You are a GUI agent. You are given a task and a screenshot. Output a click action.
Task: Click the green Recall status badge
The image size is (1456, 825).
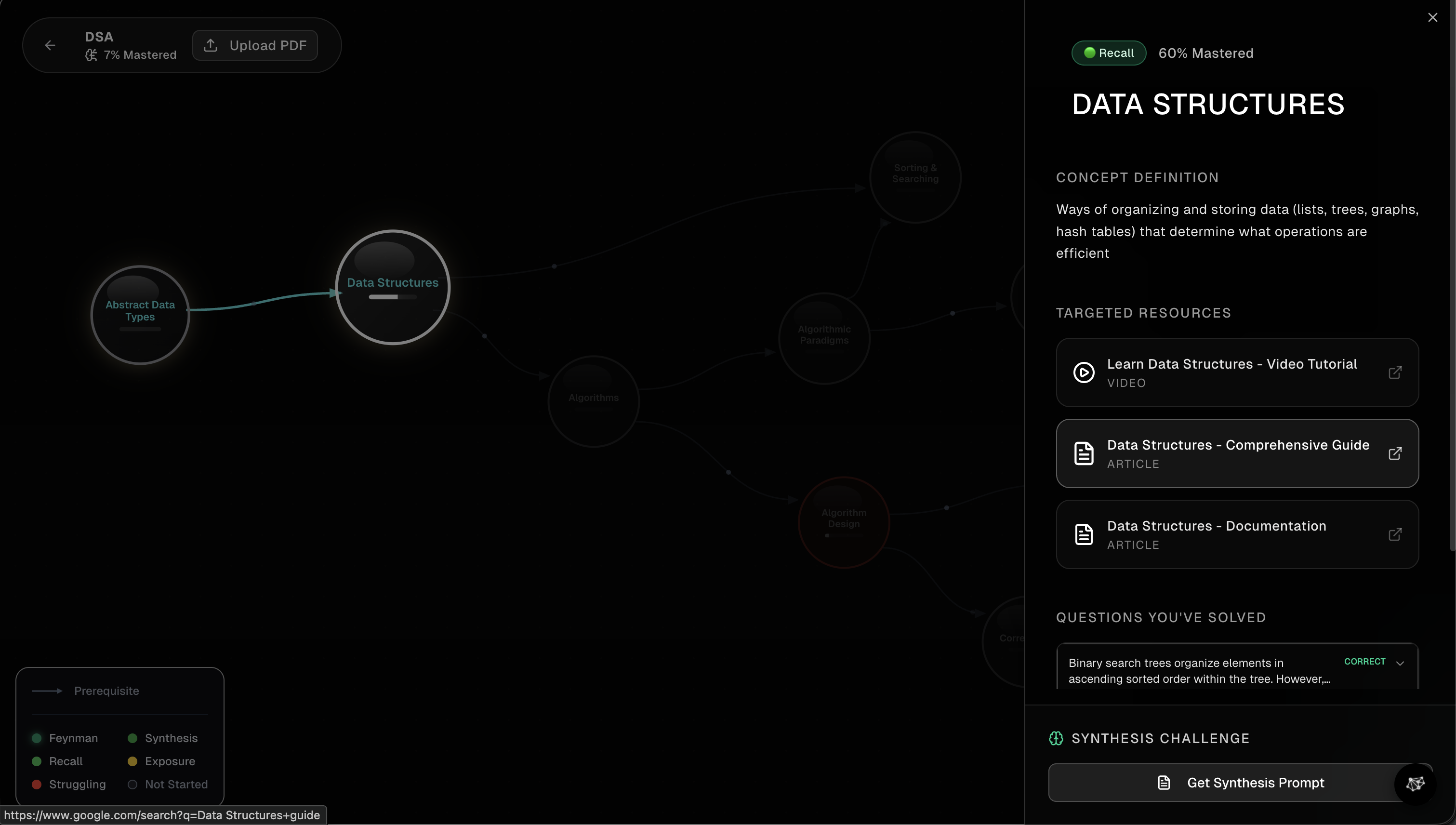tap(1108, 53)
